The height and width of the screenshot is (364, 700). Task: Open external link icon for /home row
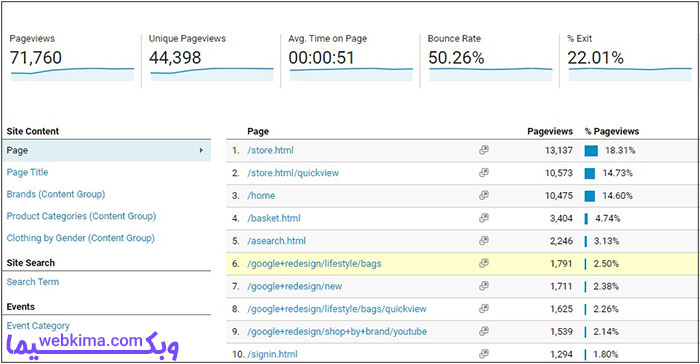point(483,195)
